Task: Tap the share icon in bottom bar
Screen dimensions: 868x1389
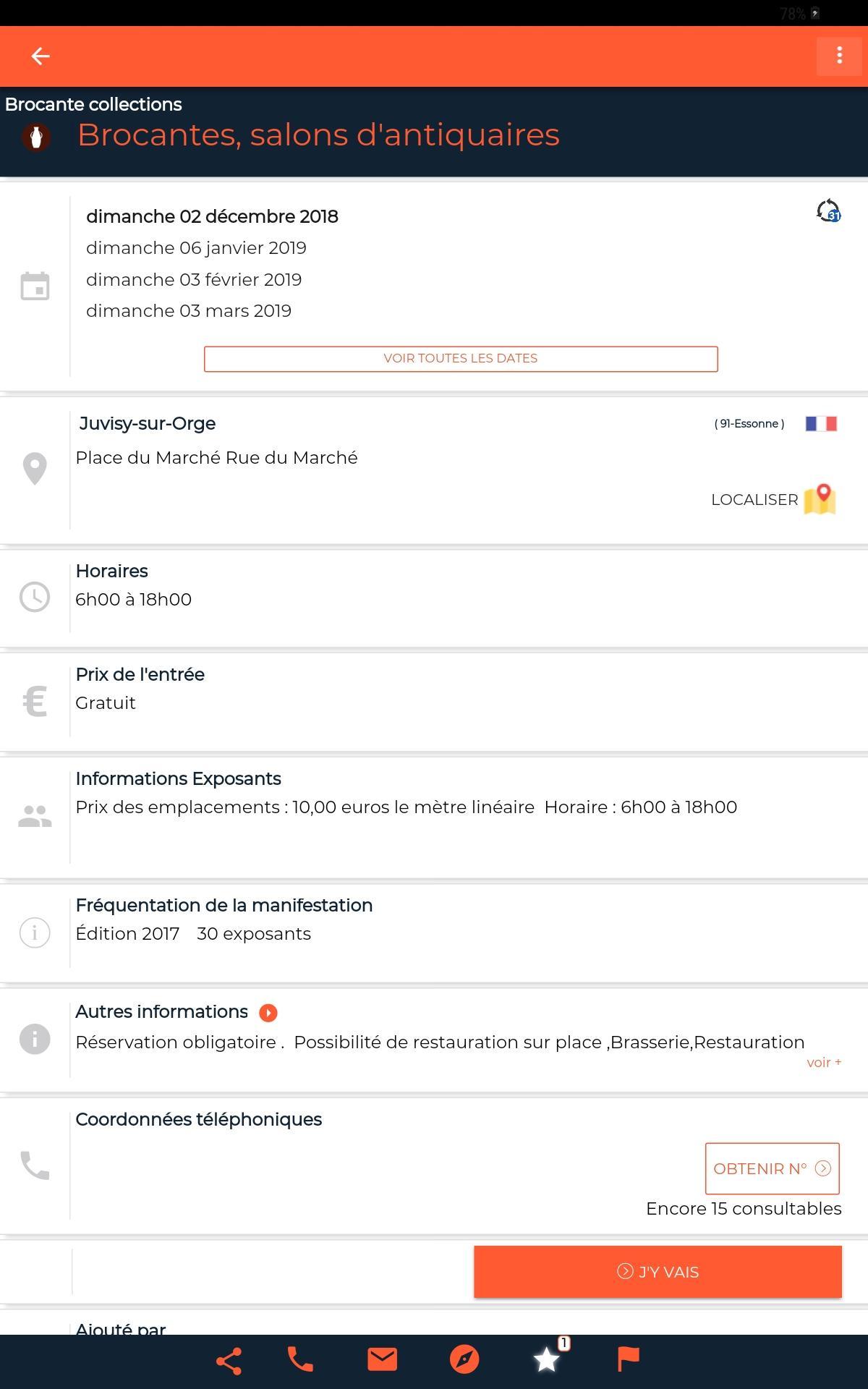Action: 229,1361
